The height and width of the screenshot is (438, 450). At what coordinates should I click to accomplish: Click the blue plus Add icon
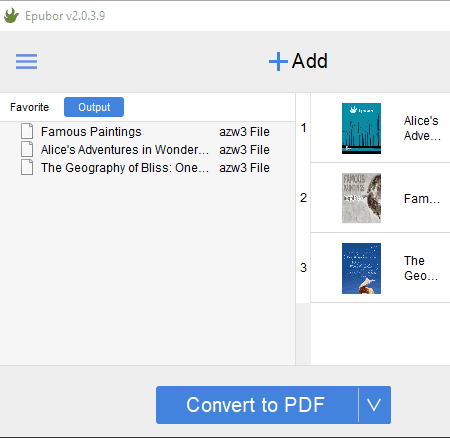pos(278,62)
